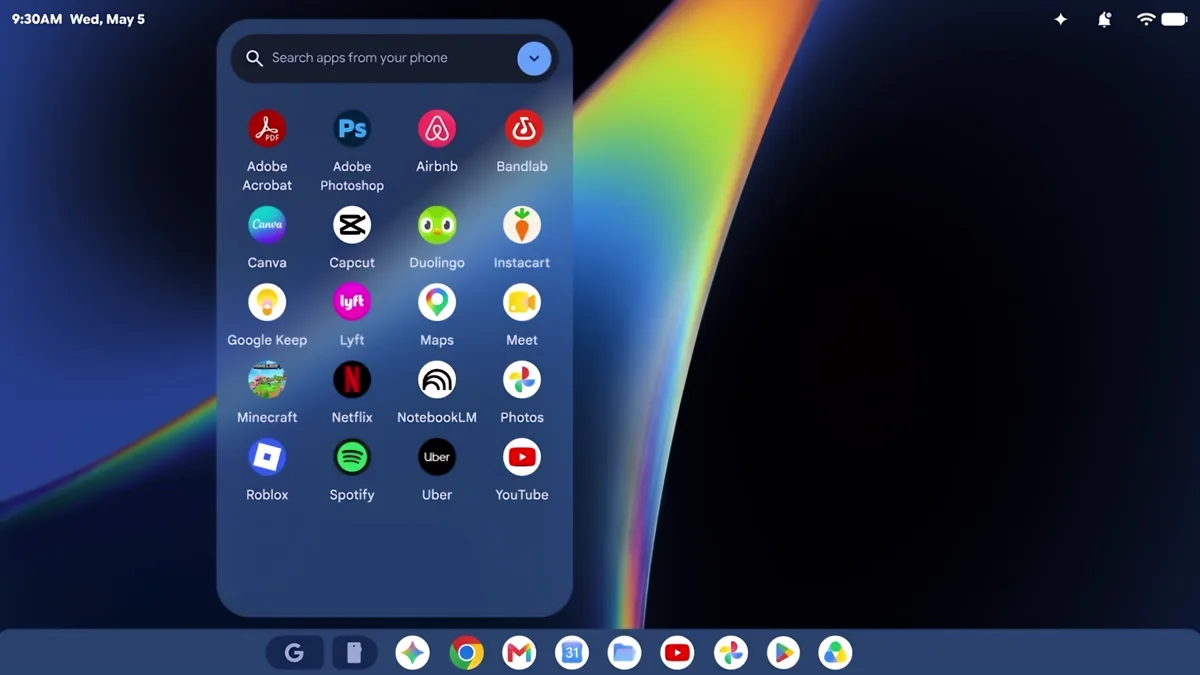Screen dimensions: 1200x675
Task: Open the Files app from the shelf
Action: point(625,653)
